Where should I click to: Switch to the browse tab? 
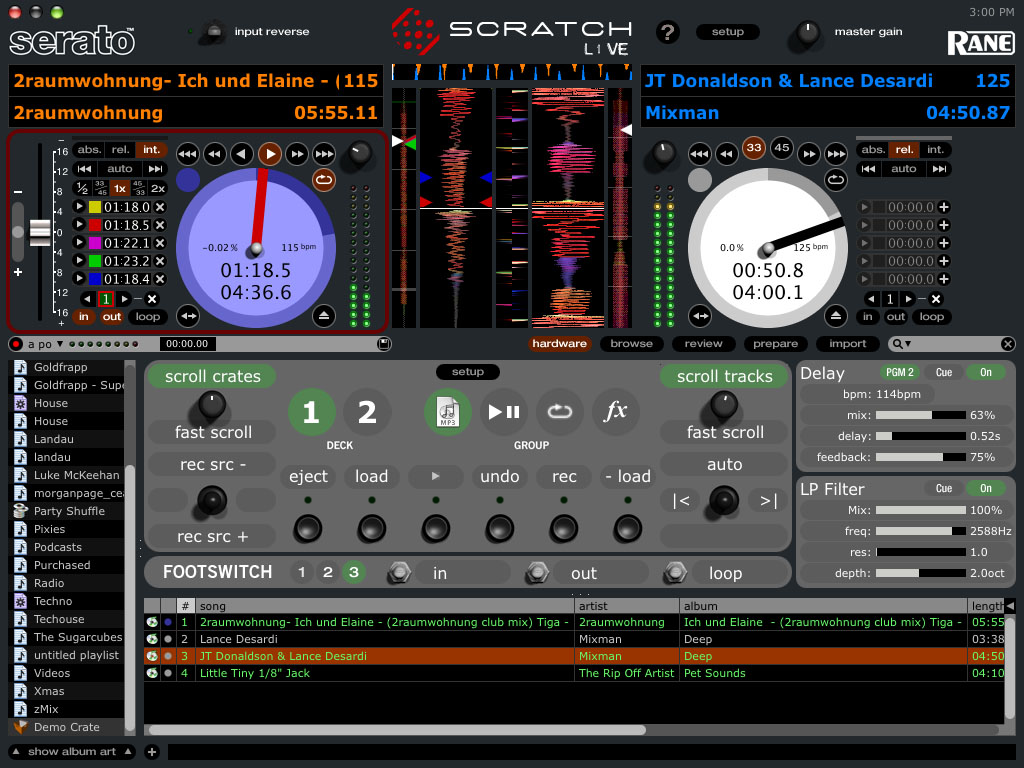(x=631, y=344)
